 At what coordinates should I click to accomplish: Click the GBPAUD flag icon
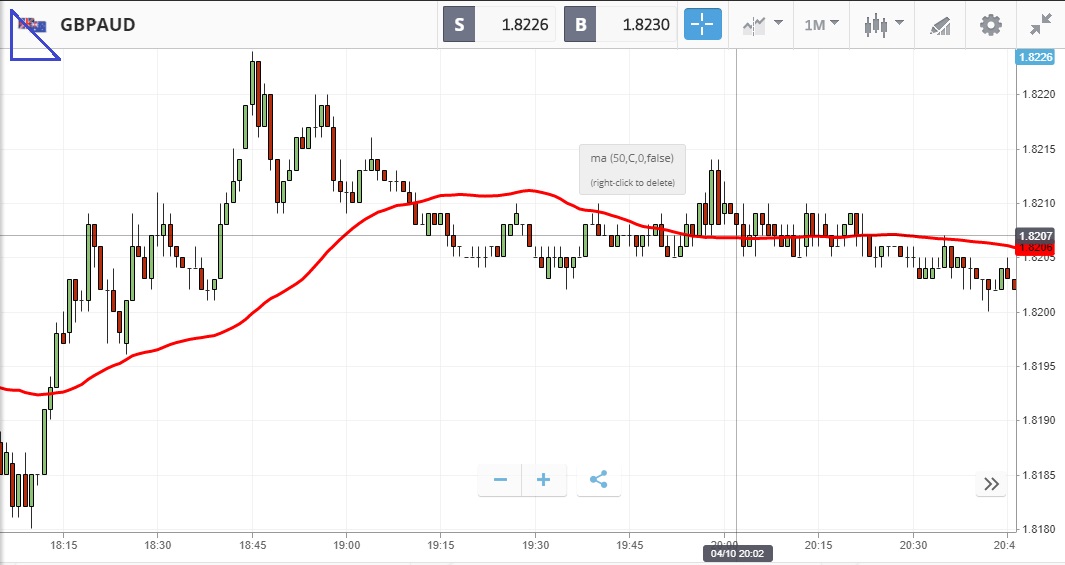tap(32, 25)
